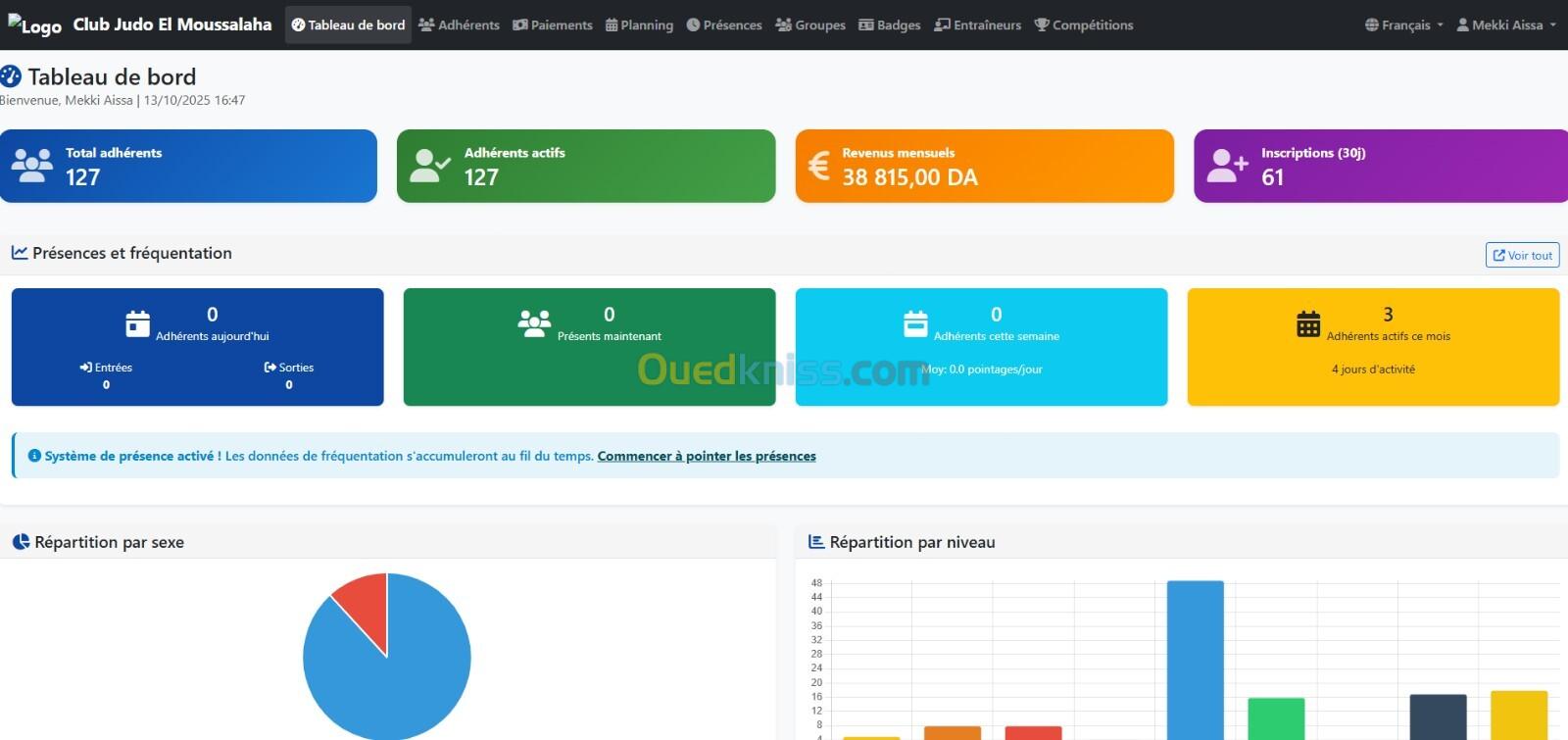This screenshot has width=1568, height=740.
Task: Click the tallest blue bar in level chart
Action: [x=1195, y=657]
